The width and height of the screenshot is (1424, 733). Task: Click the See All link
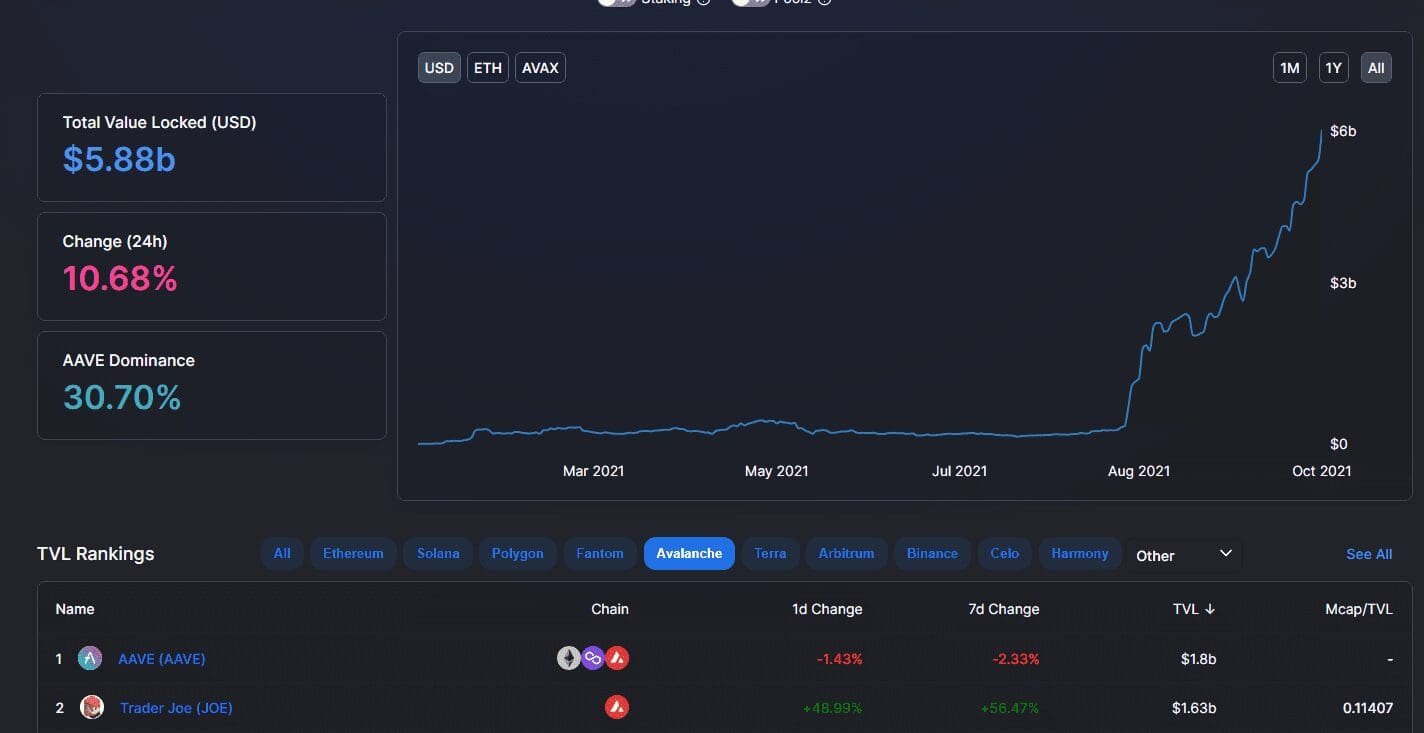(1369, 554)
